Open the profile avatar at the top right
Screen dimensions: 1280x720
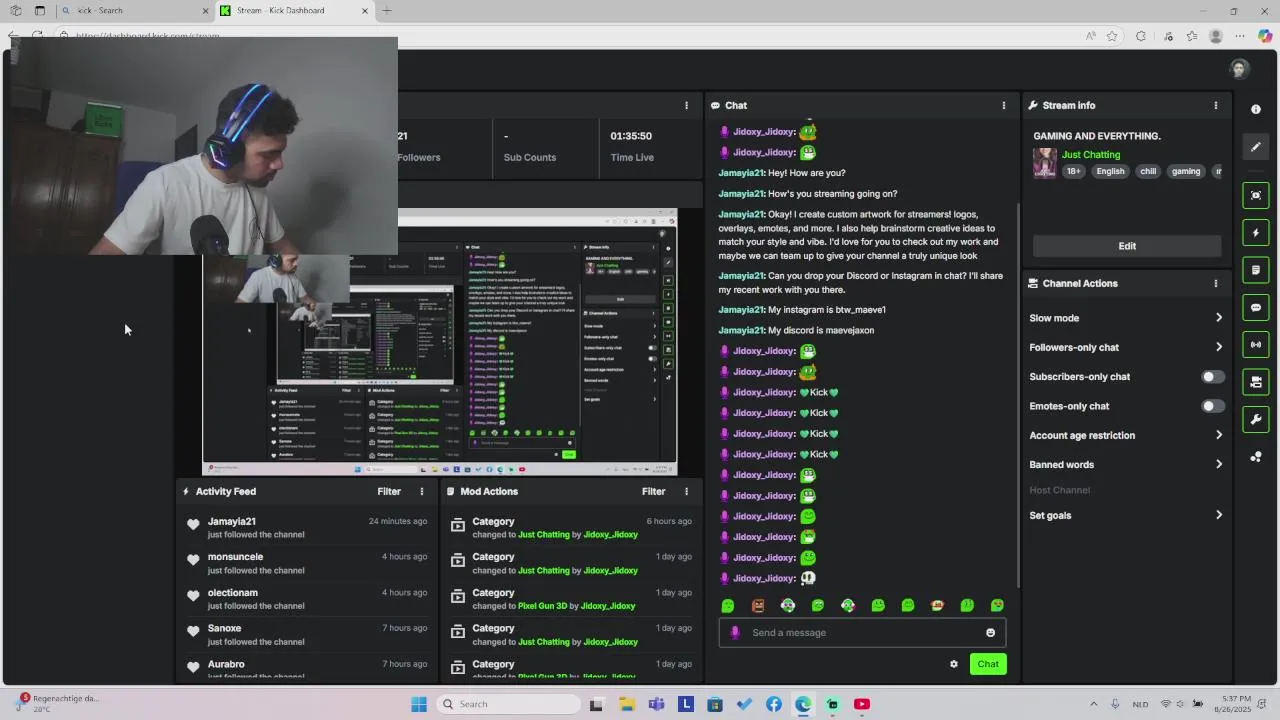[x=1240, y=69]
